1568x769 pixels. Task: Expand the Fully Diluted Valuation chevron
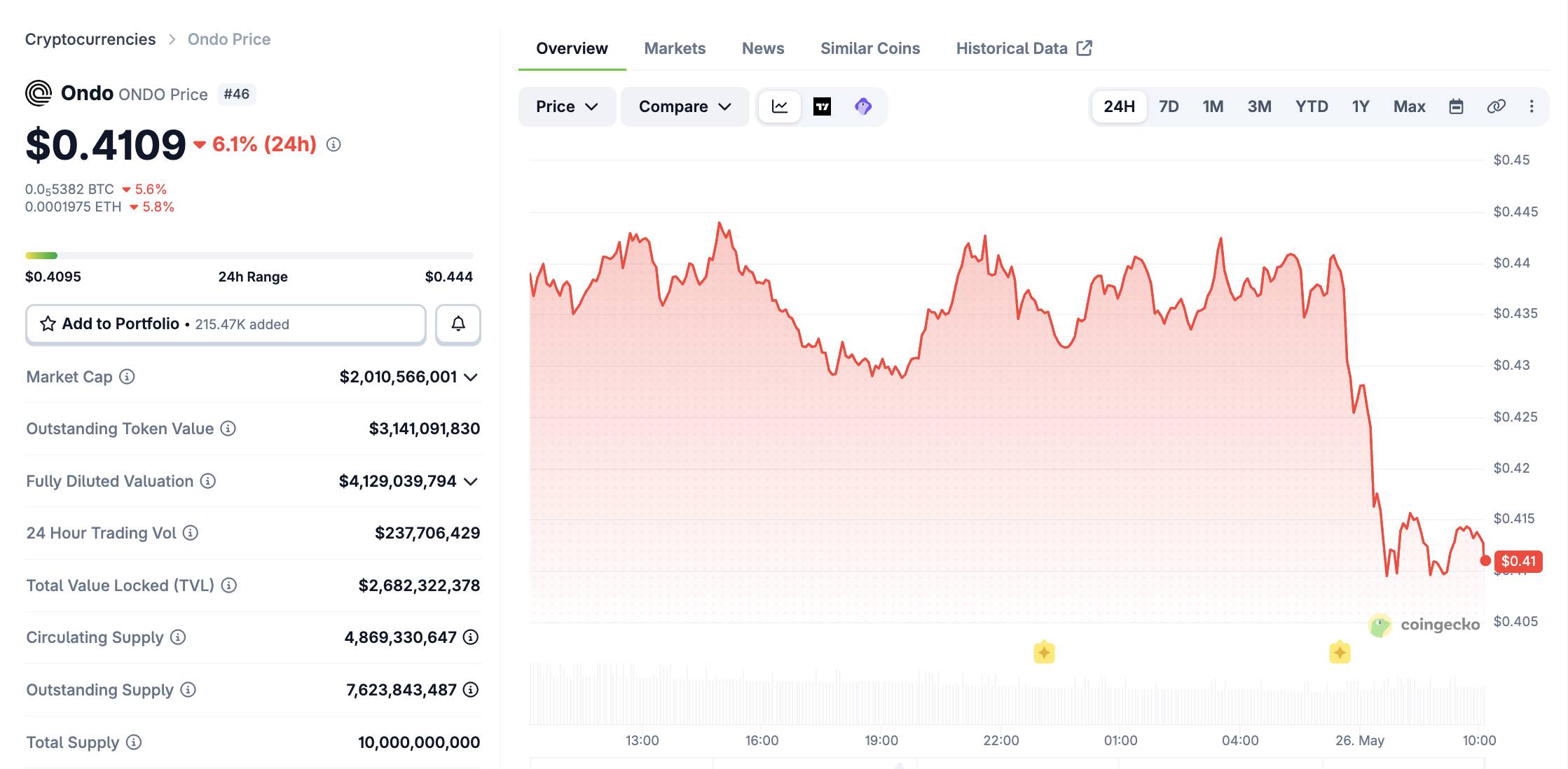click(x=472, y=482)
